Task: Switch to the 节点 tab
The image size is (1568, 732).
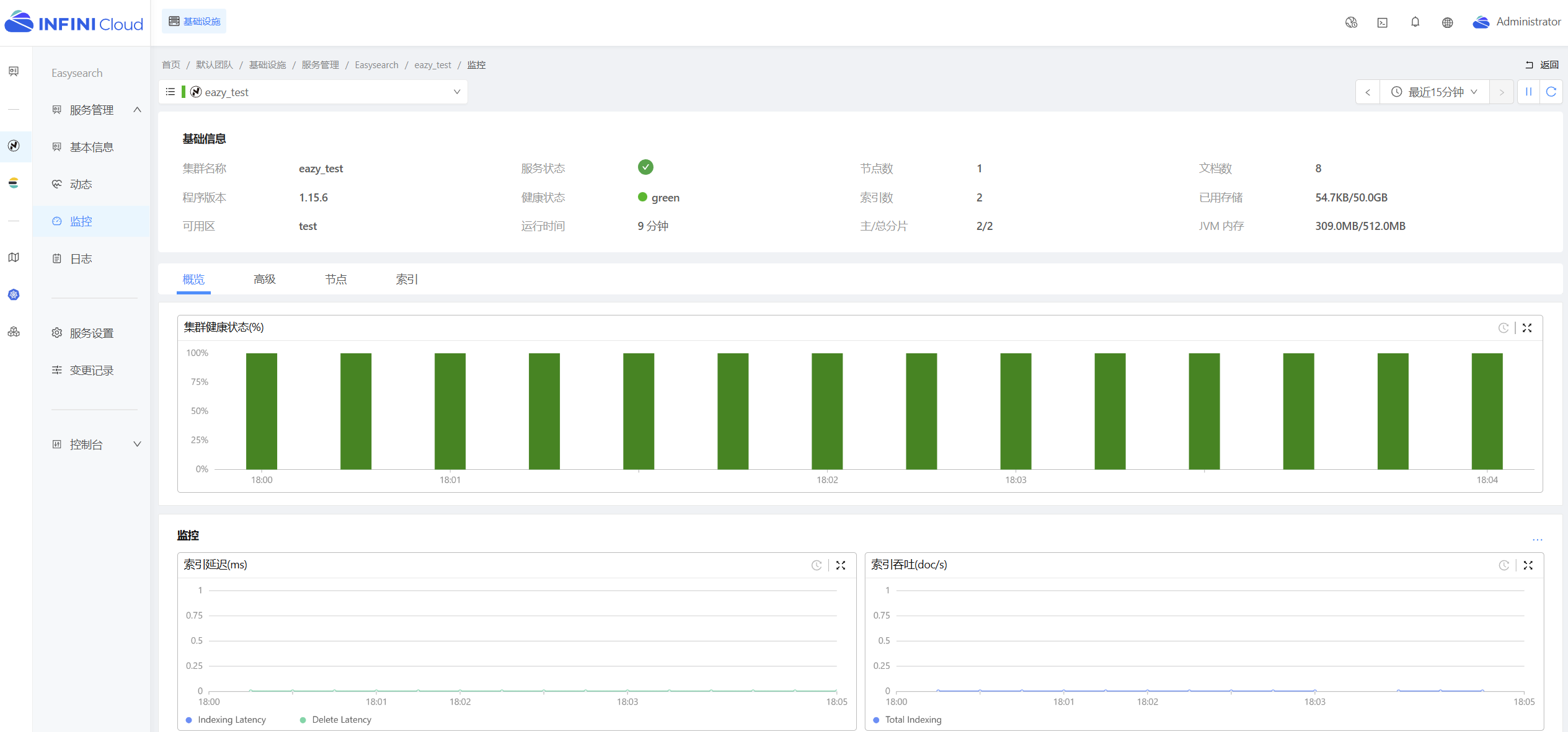Action: click(x=336, y=280)
